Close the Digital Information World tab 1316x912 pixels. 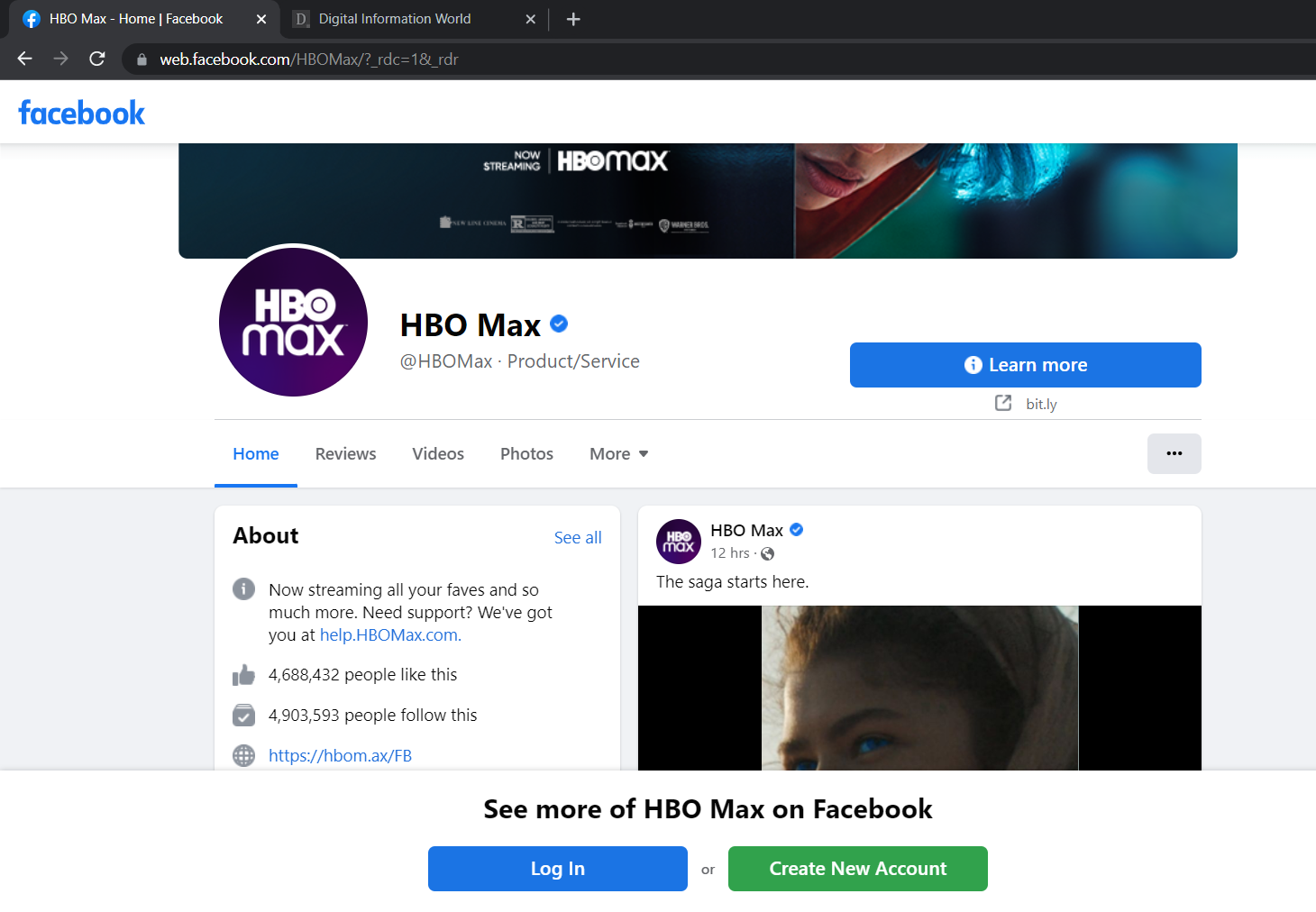click(531, 19)
